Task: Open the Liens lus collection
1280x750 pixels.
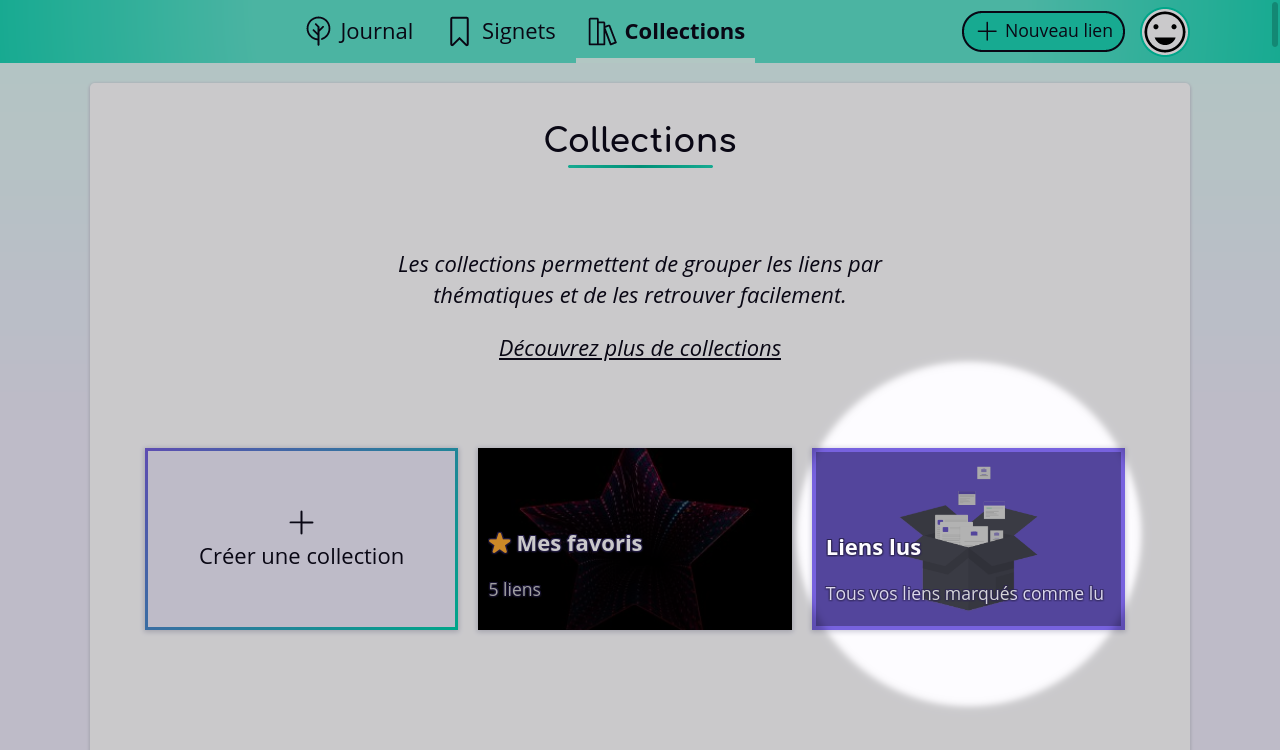Action: pos(967,539)
